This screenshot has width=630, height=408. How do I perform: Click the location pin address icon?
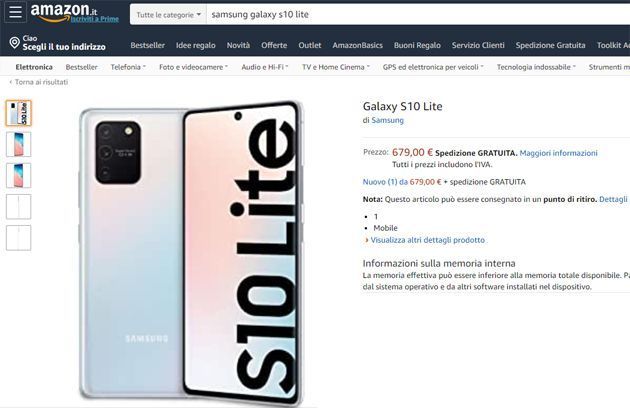14,43
